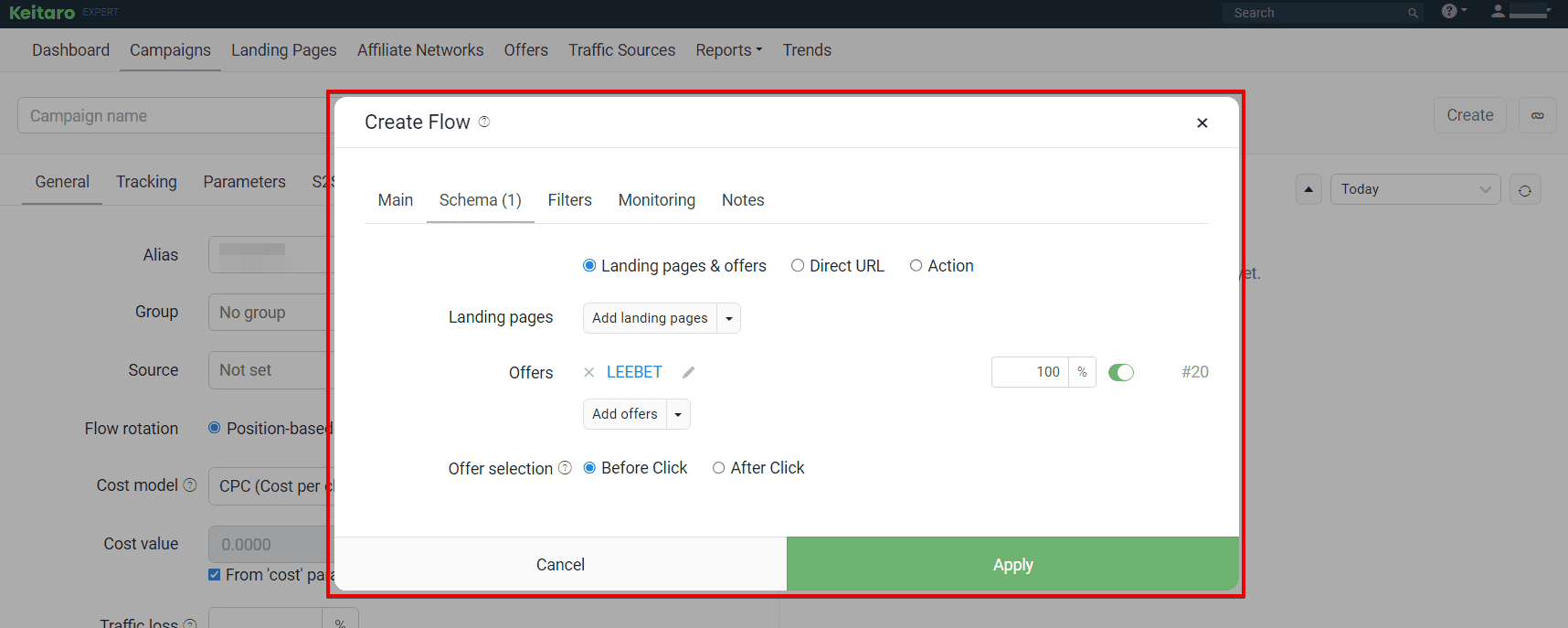This screenshot has height=628, width=1568.
Task: Open the LEEBET offer link
Action: tap(634, 372)
